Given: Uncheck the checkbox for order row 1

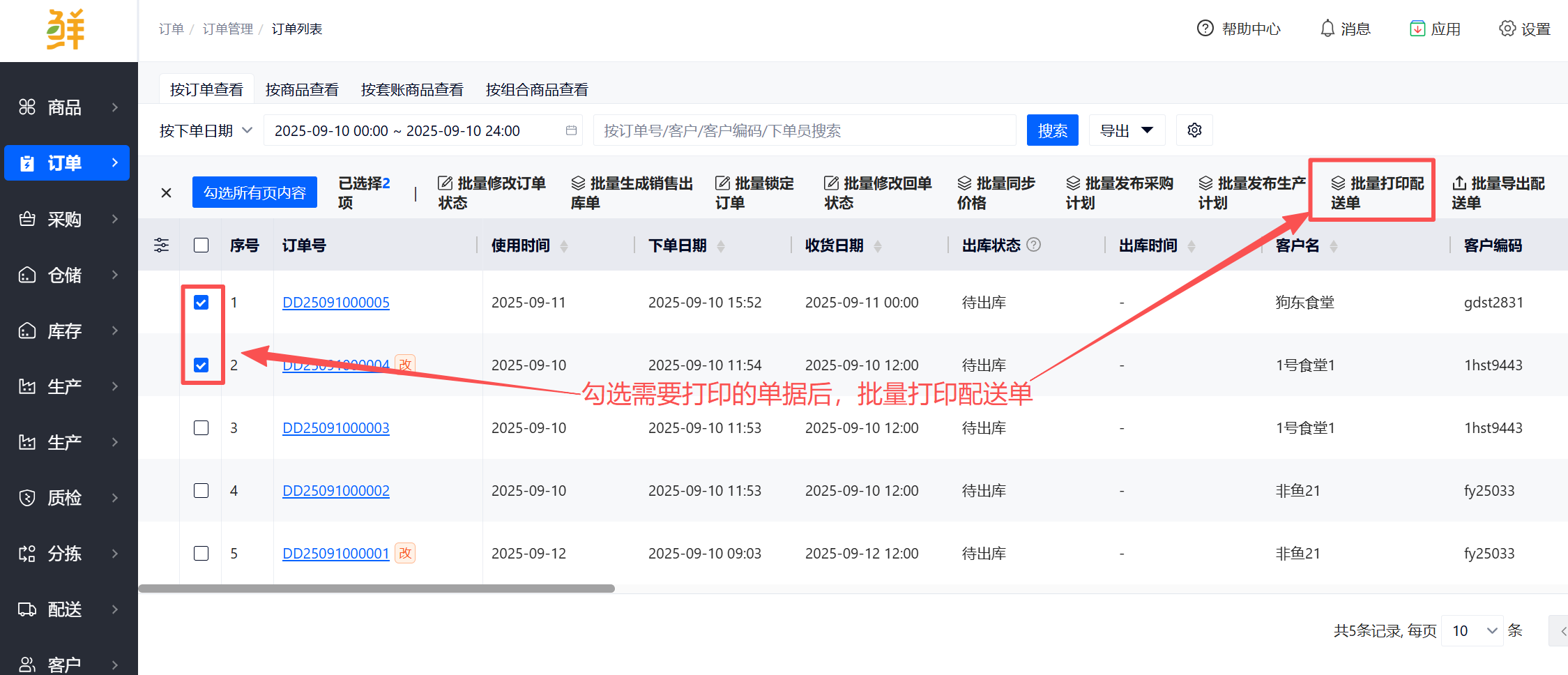Looking at the screenshot, I should click(201, 302).
